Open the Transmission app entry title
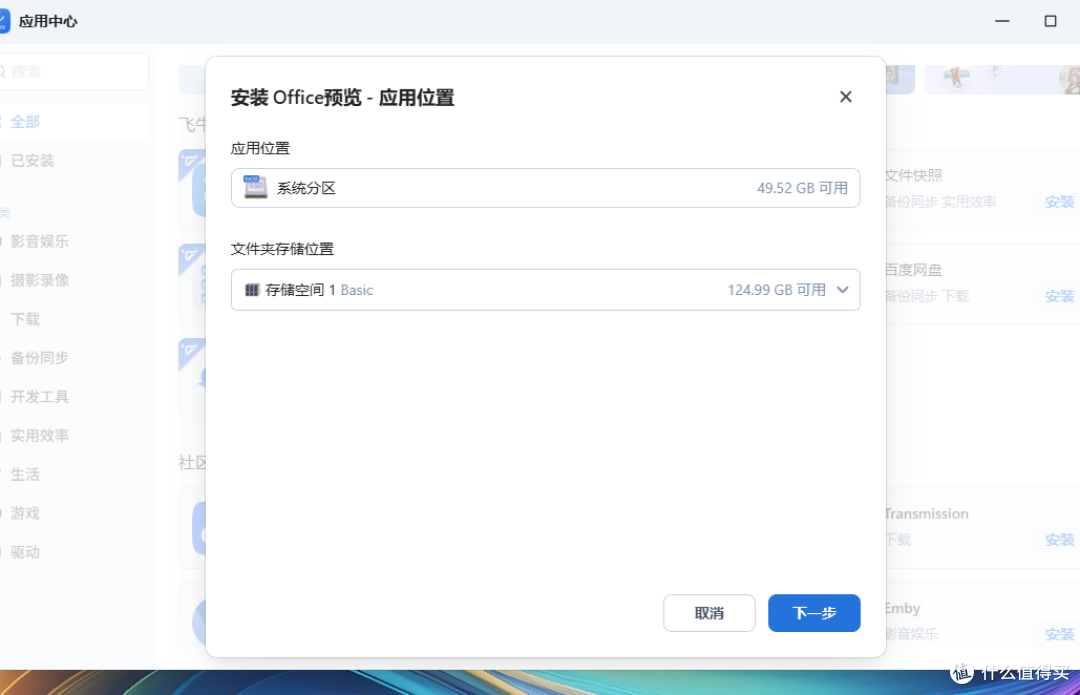This screenshot has height=695, width=1080. 926,514
